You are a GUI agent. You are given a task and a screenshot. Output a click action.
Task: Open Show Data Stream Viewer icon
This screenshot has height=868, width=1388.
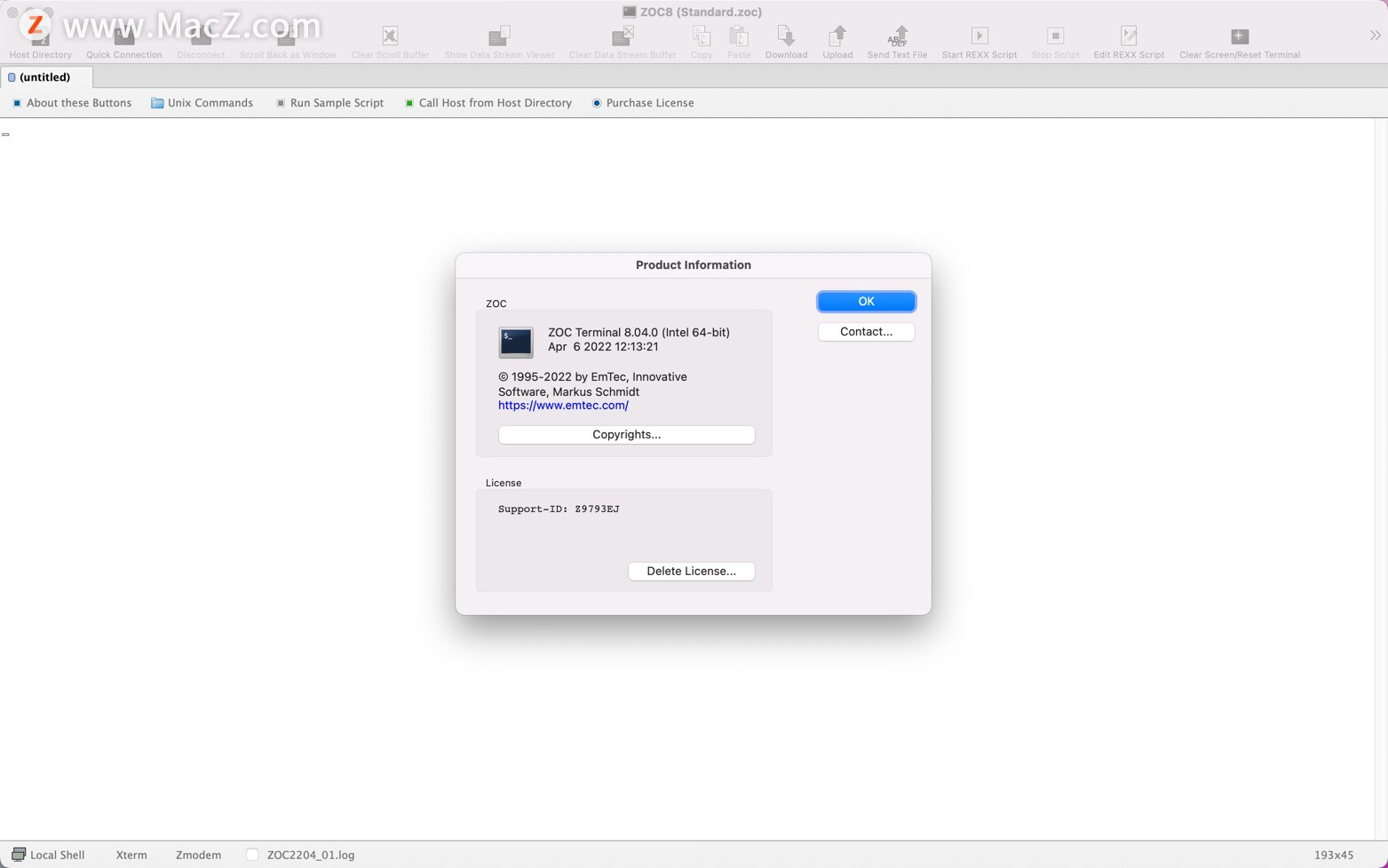tap(499, 36)
